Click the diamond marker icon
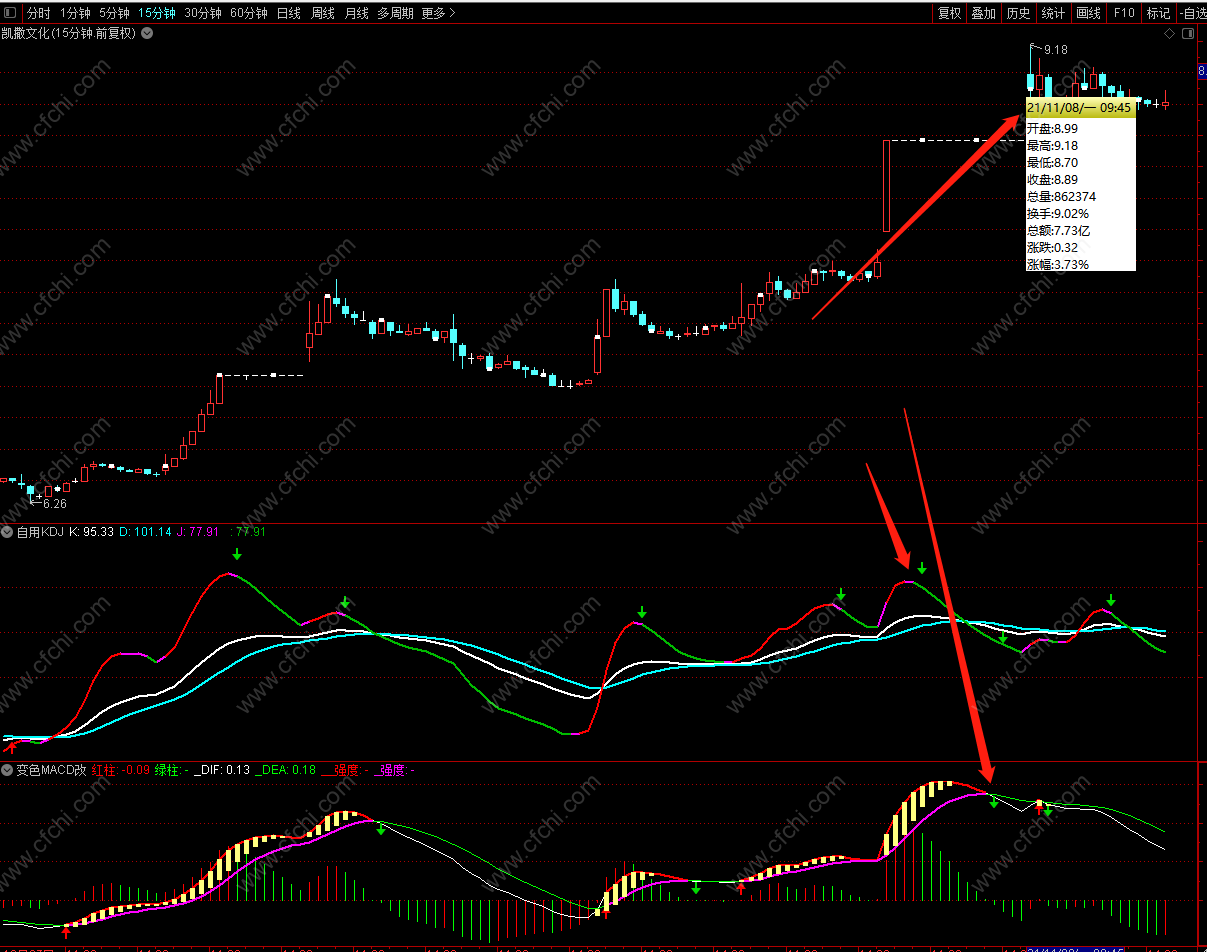 coord(1169,33)
